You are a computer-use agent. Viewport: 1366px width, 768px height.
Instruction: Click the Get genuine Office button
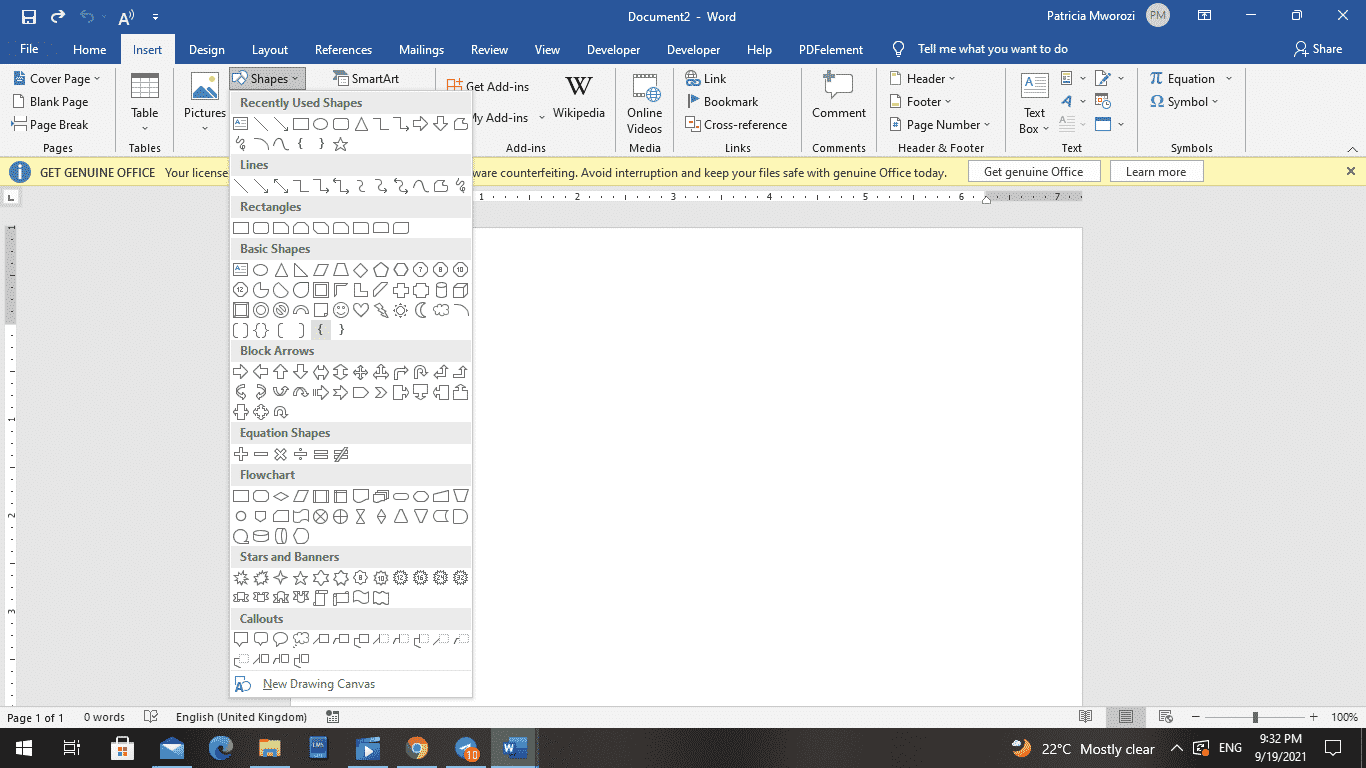click(x=1034, y=171)
